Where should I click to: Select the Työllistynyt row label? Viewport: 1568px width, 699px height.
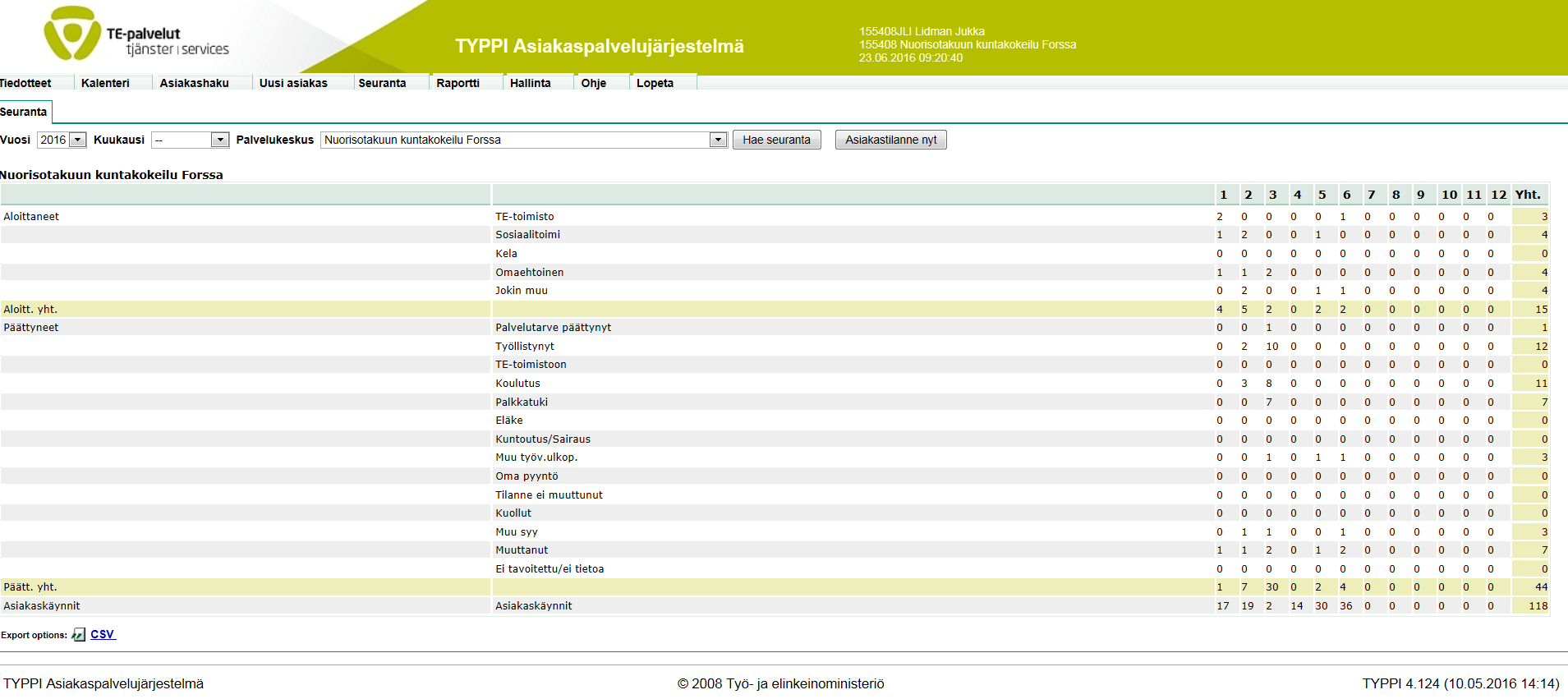(x=524, y=347)
